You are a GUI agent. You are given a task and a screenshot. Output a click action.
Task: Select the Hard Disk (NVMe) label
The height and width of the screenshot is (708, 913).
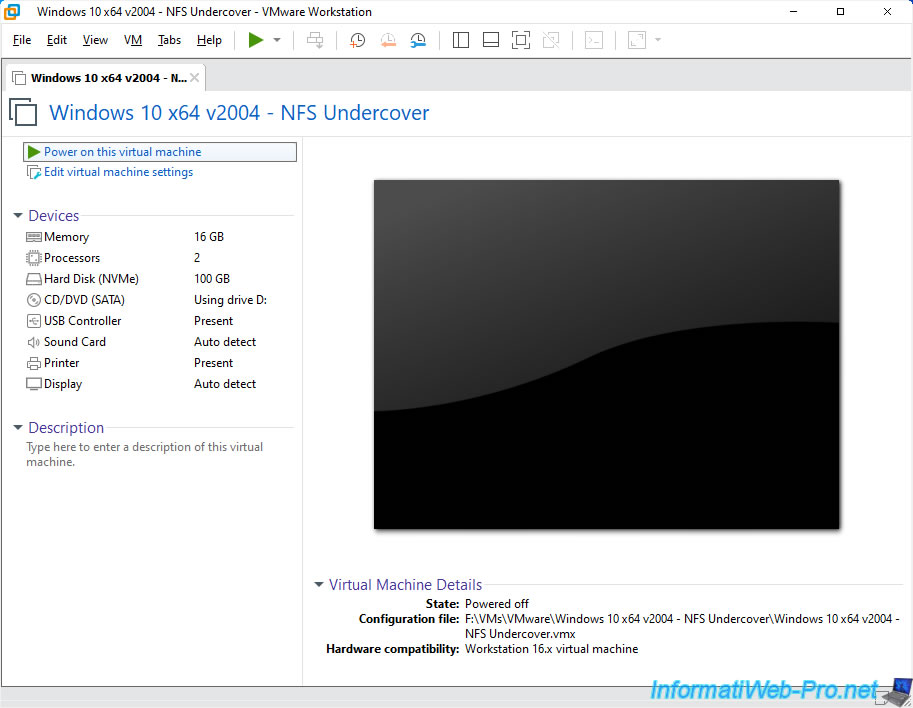click(x=91, y=279)
